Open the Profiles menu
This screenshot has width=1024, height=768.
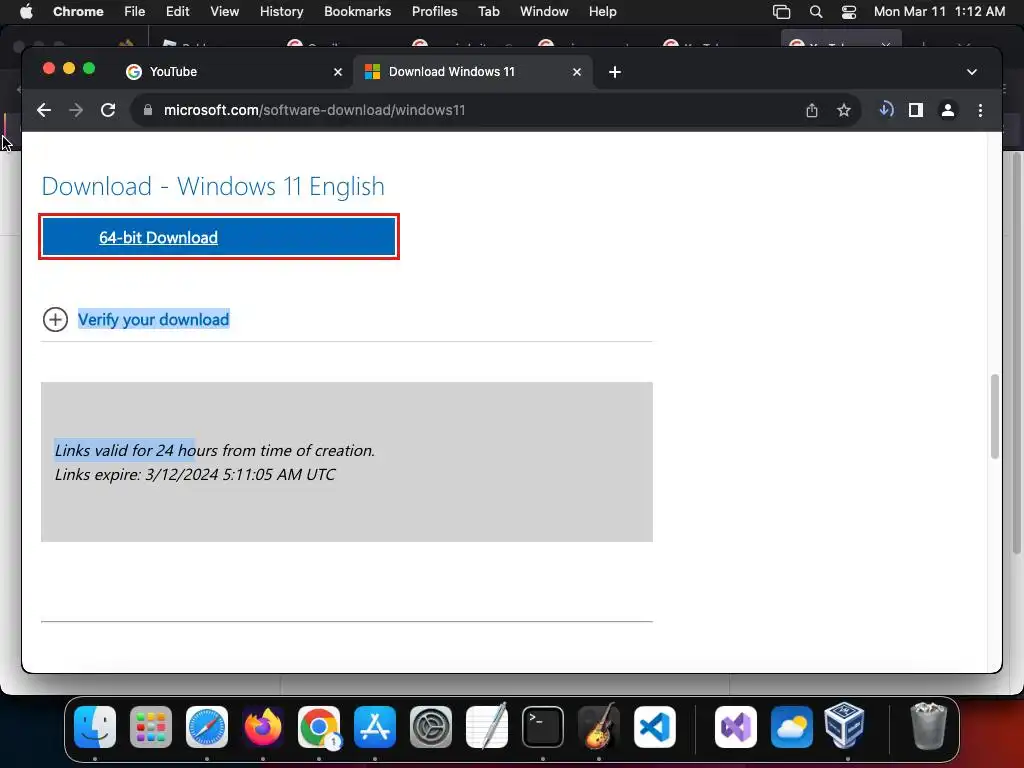(x=434, y=11)
